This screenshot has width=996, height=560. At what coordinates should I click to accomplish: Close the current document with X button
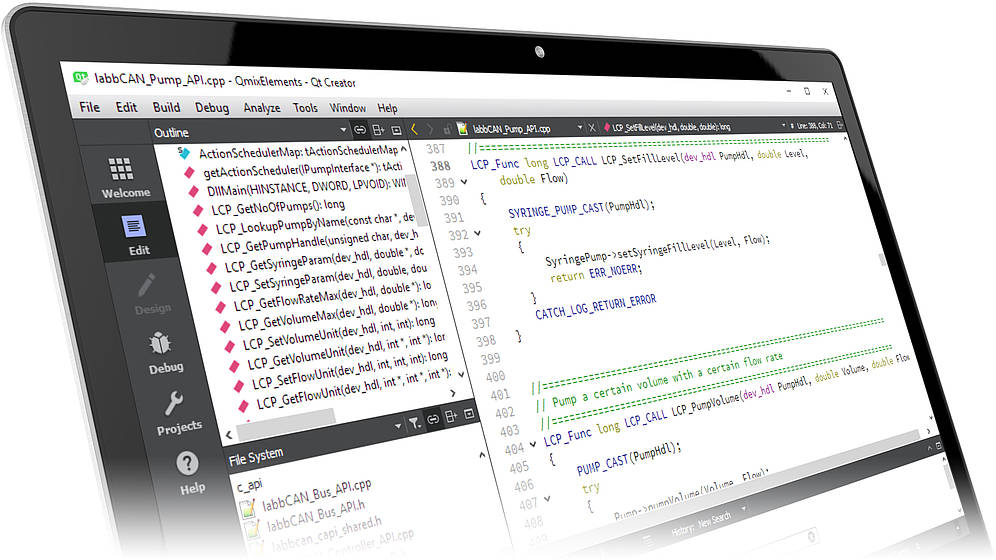tap(592, 128)
